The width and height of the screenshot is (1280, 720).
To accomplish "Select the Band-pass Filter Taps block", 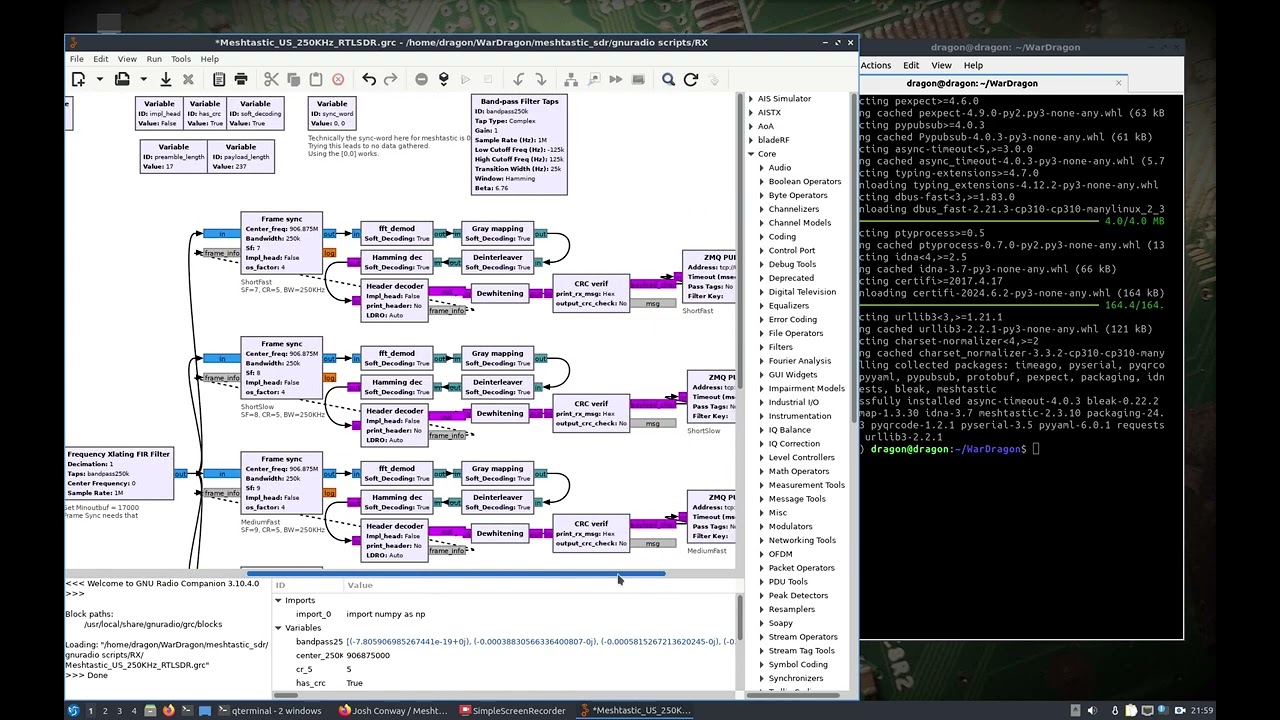I will click(x=519, y=144).
